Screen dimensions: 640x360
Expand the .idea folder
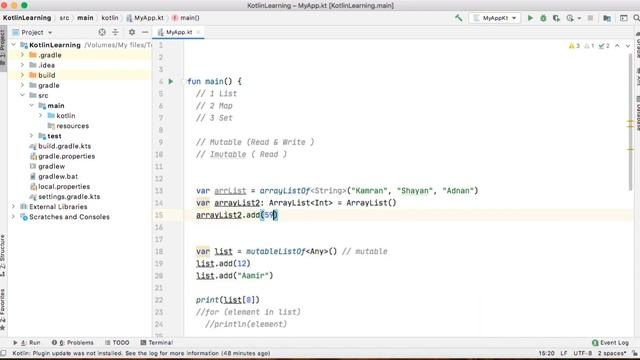click(x=22, y=65)
